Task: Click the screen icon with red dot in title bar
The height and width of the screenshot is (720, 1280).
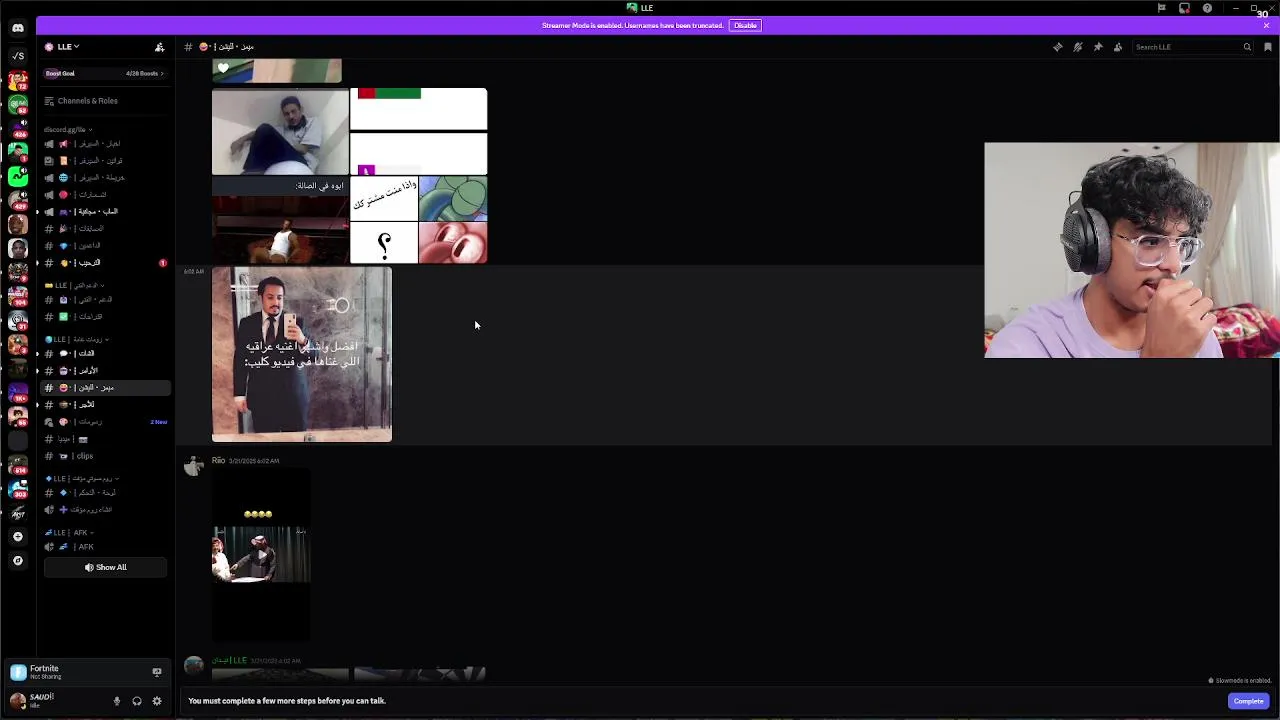Action: coord(1185,8)
